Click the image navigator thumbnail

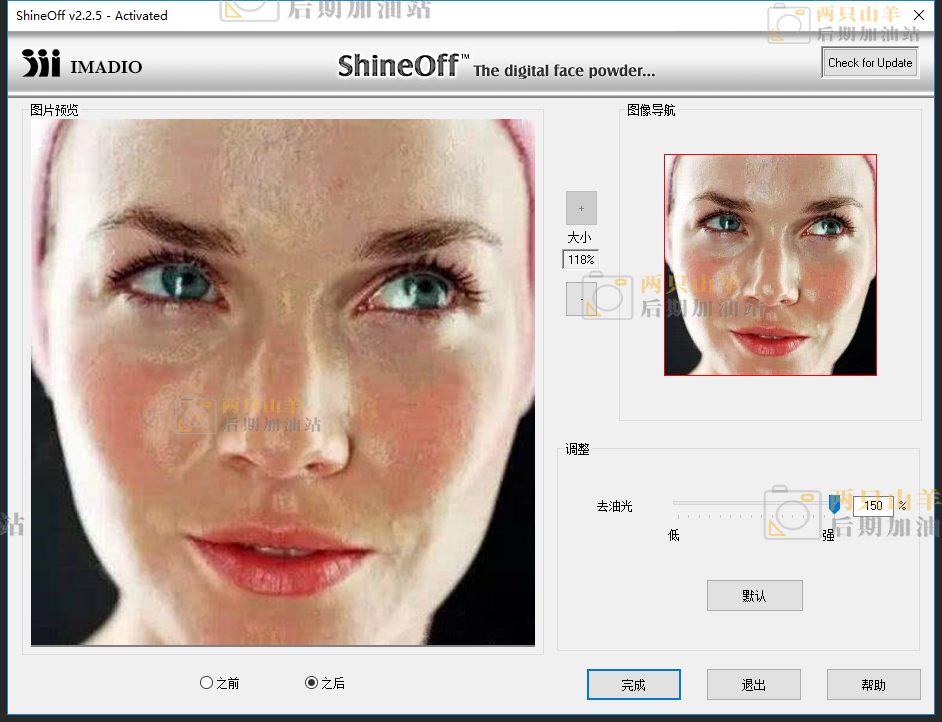click(x=770, y=265)
